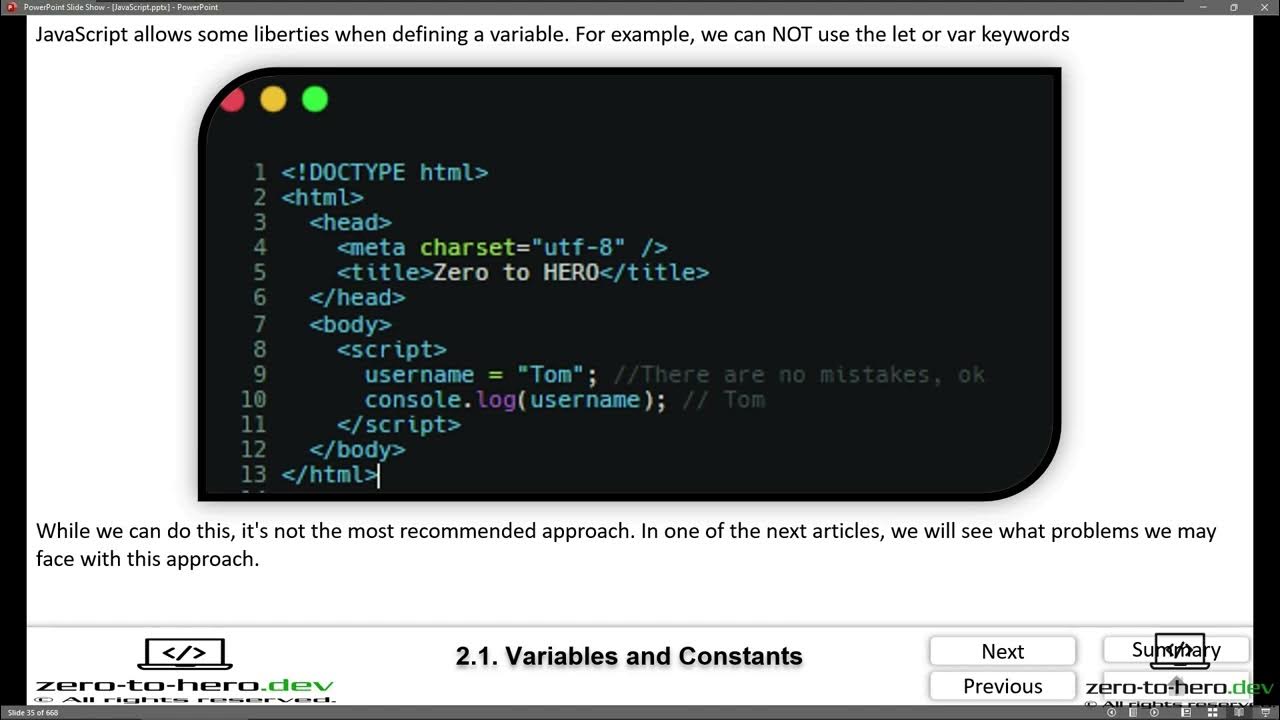The width and height of the screenshot is (1280, 720).
Task: Click the "<body>" tag on line 7
Action: (350, 324)
